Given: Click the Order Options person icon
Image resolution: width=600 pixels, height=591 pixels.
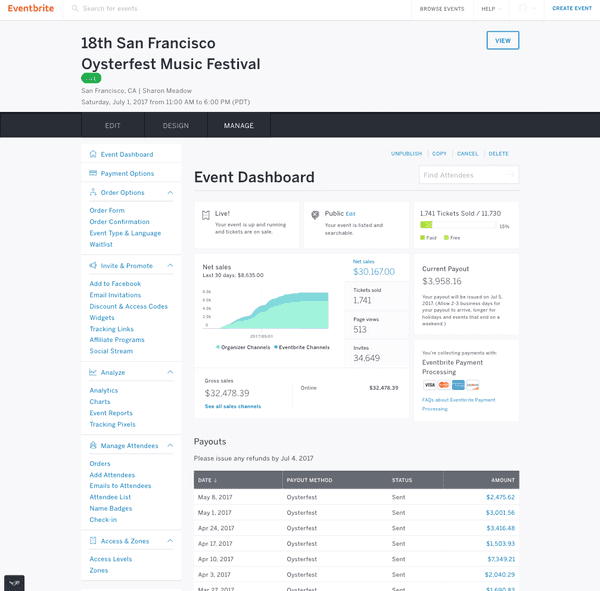Looking at the screenshot, I should pos(93,192).
